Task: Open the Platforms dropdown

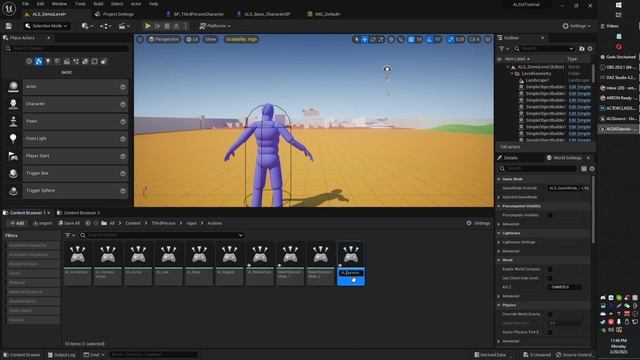Action: pos(215,26)
